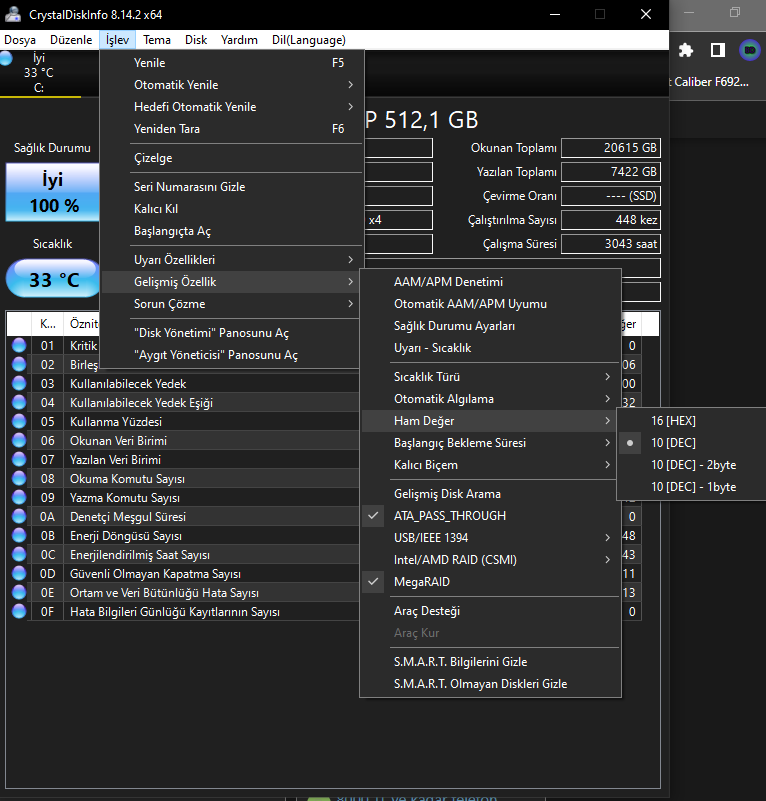Image resolution: width=766 pixels, height=801 pixels.
Task: Click the Okunan Toplamı value 20615 GB
Action: [x=611, y=148]
